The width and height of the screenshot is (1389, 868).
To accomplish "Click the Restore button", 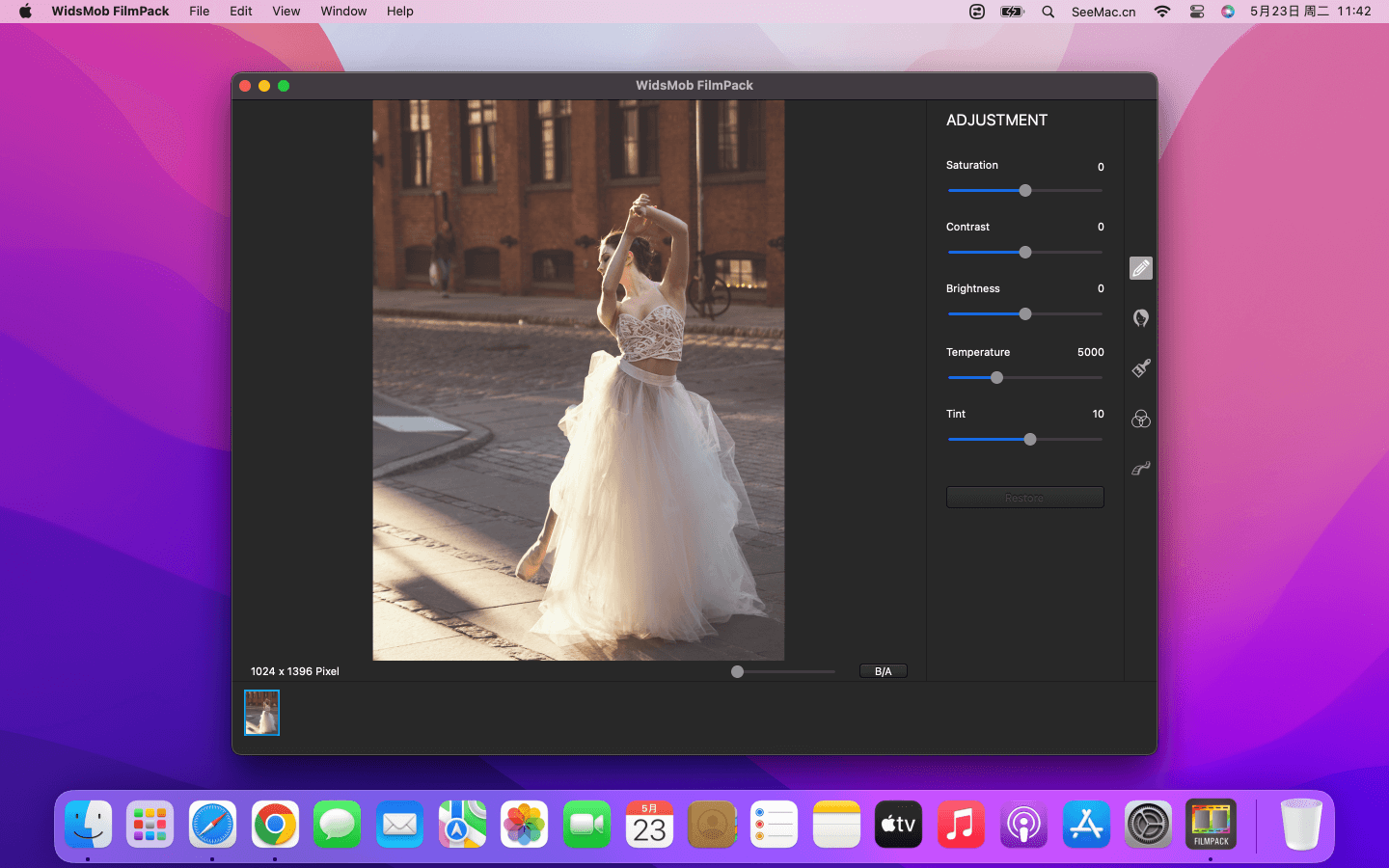I will pyautogui.click(x=1024, y=498).
